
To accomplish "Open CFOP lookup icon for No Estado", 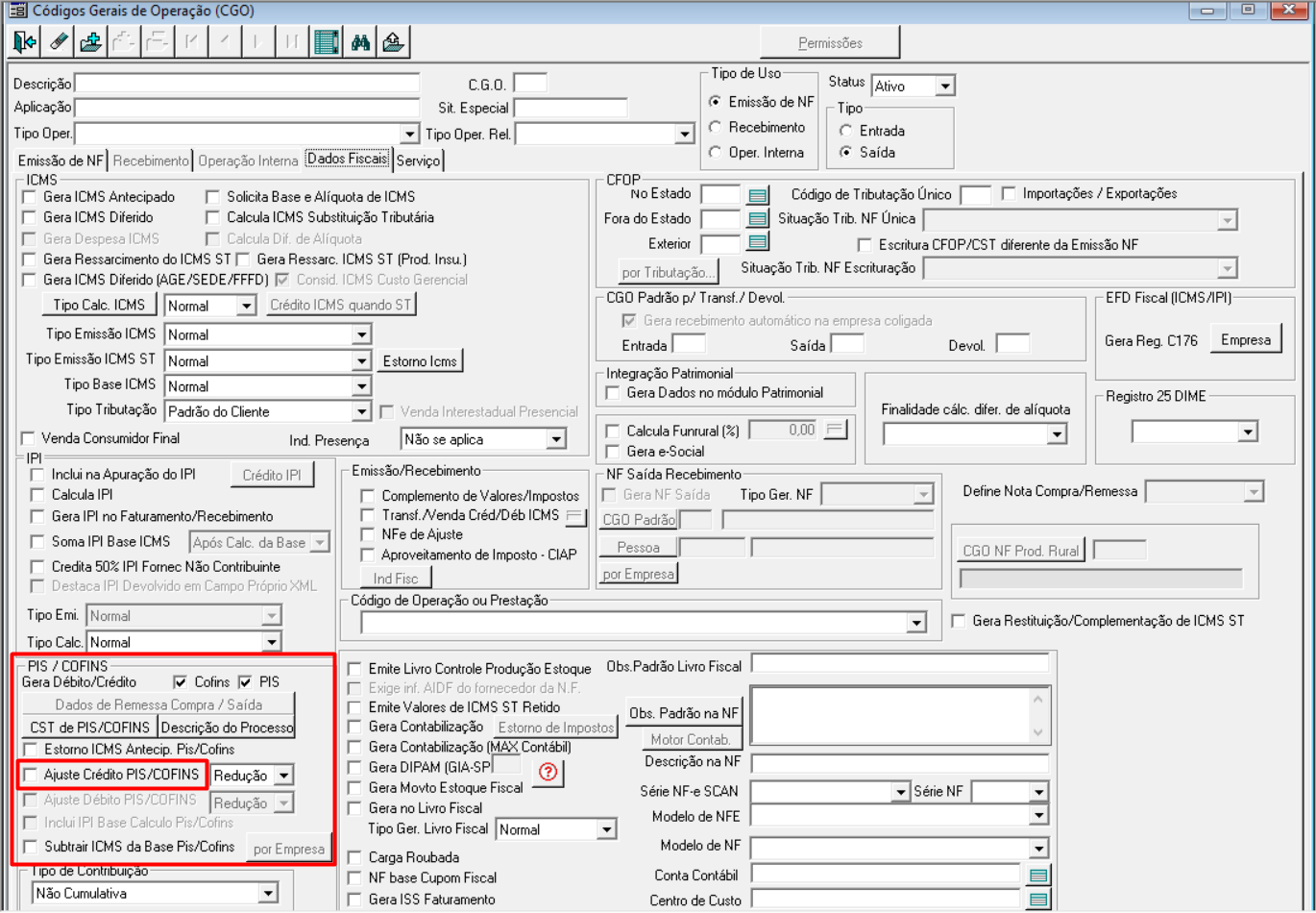I will [758, 195].
